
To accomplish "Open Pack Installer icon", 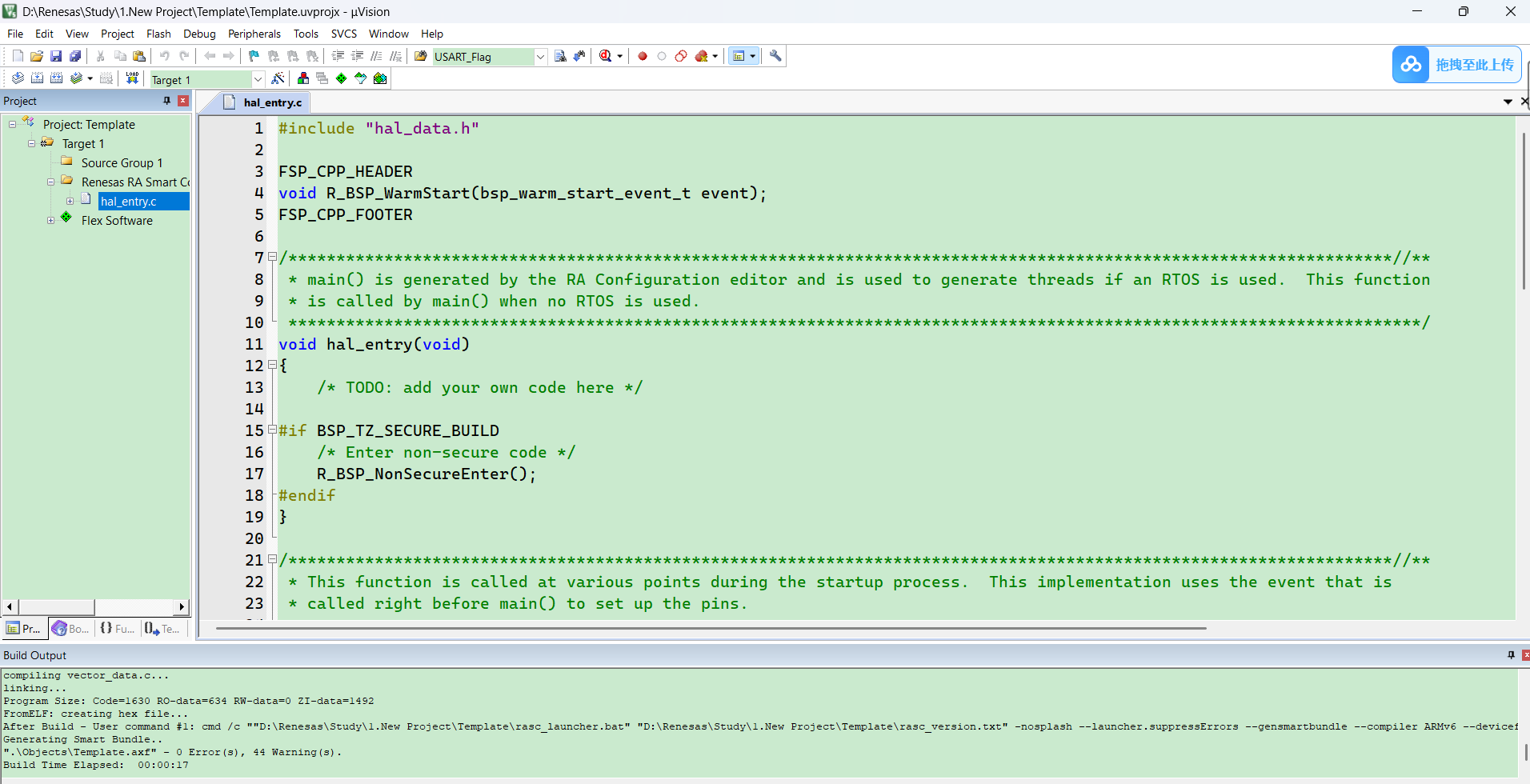I will [380, 78].
